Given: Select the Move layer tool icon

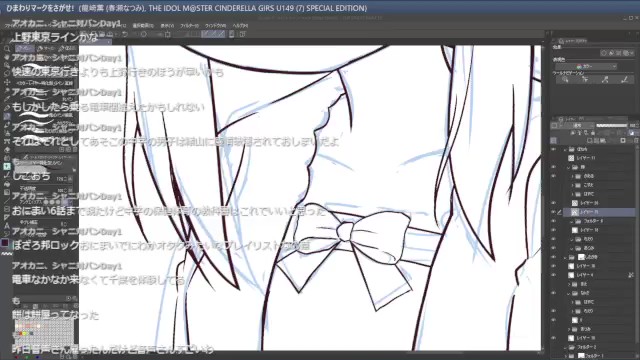Looking at the screenshot, I should (x=7, y=82).
